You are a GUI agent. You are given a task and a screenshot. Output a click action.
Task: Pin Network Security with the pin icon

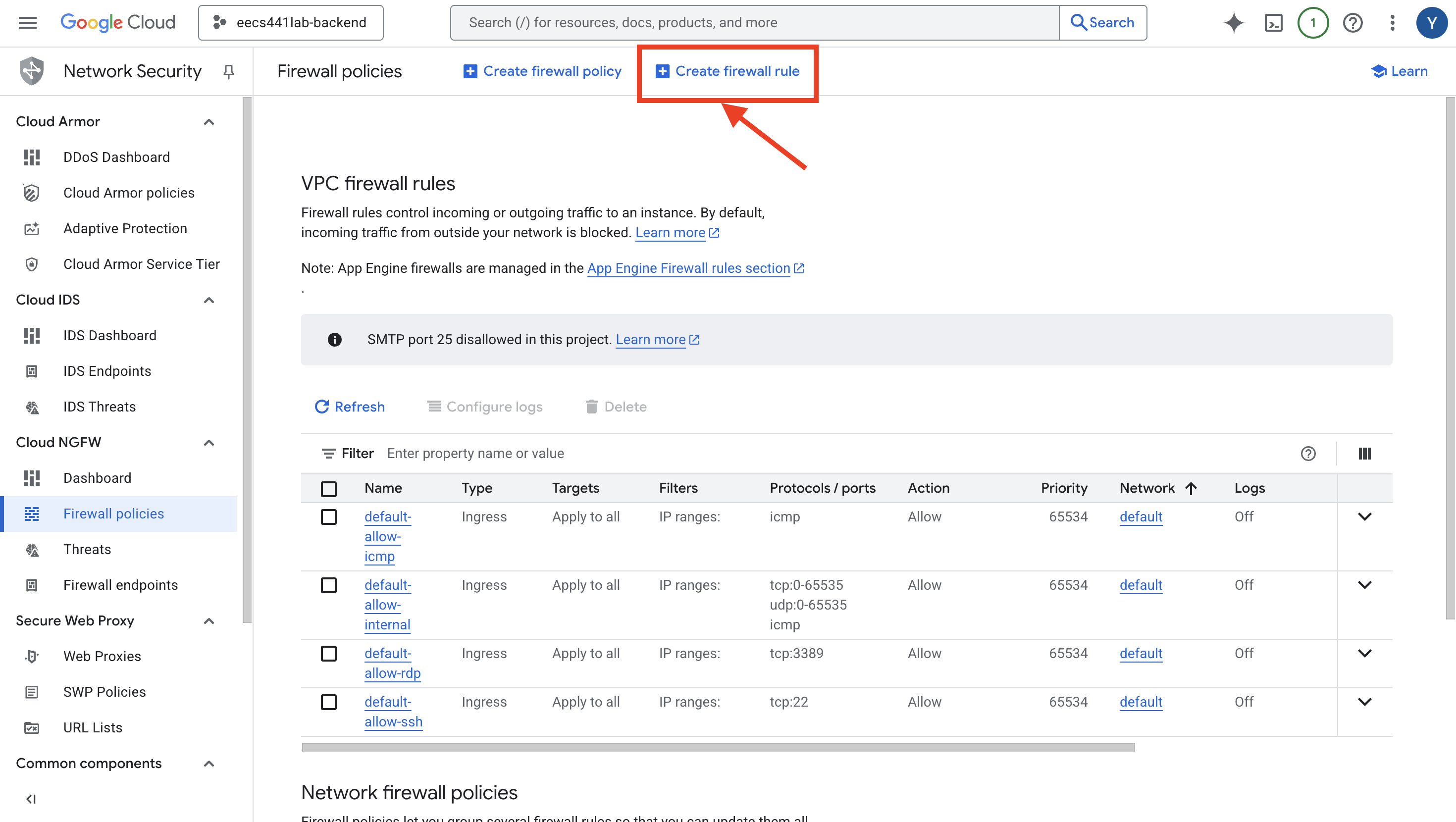[228, 71]
